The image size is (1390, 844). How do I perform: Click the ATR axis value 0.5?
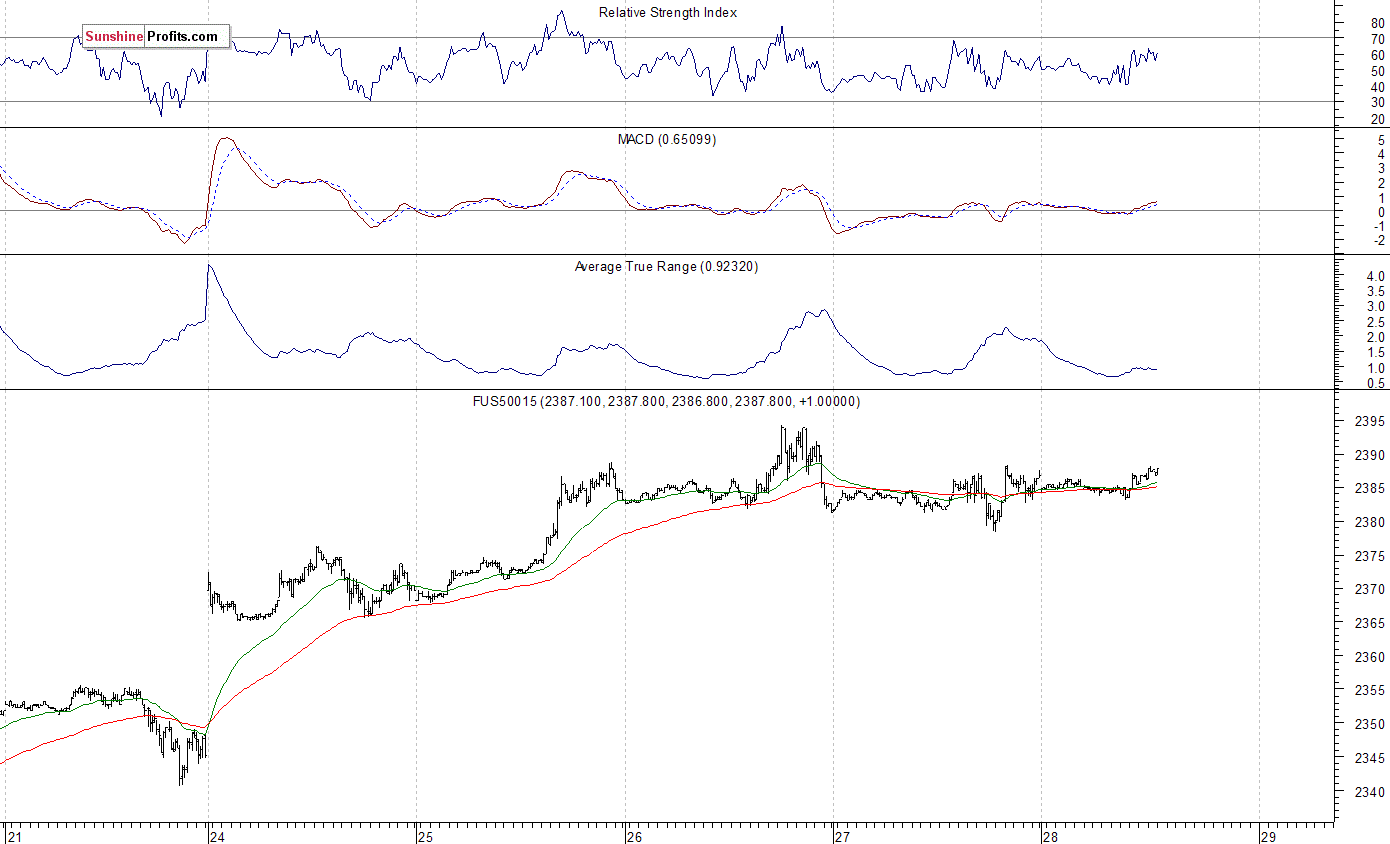tap(1375, 384)
